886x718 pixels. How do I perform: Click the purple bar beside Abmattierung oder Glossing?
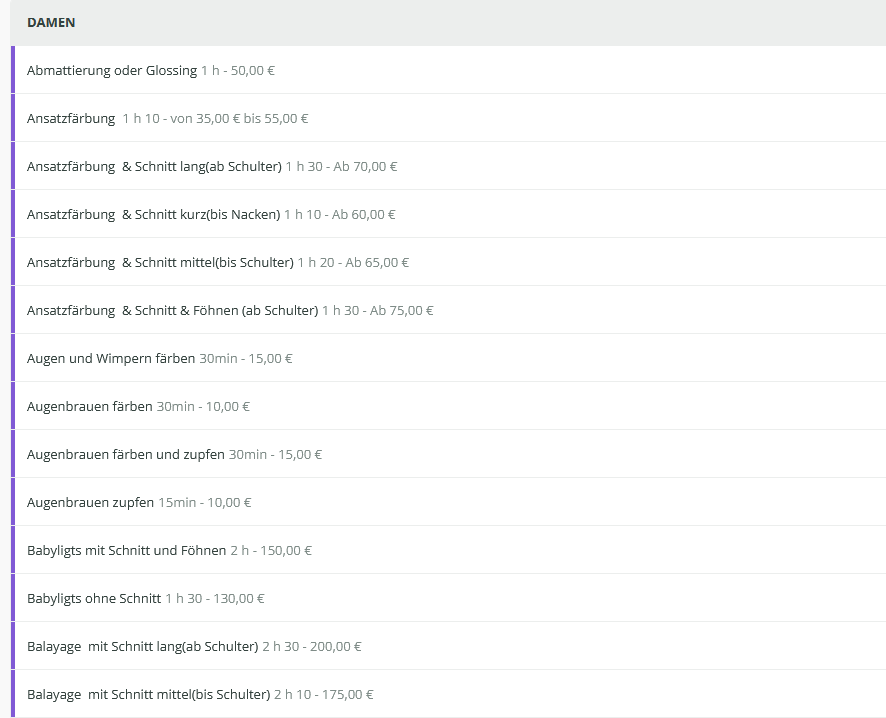point(13,71)
